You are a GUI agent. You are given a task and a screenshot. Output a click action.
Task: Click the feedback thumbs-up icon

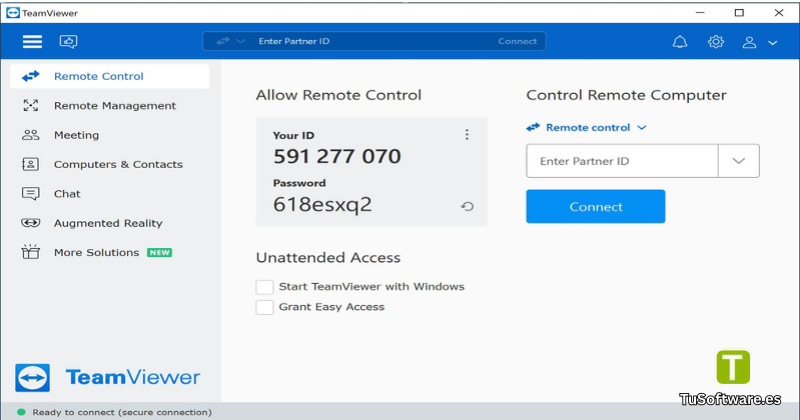coord(68,41)
